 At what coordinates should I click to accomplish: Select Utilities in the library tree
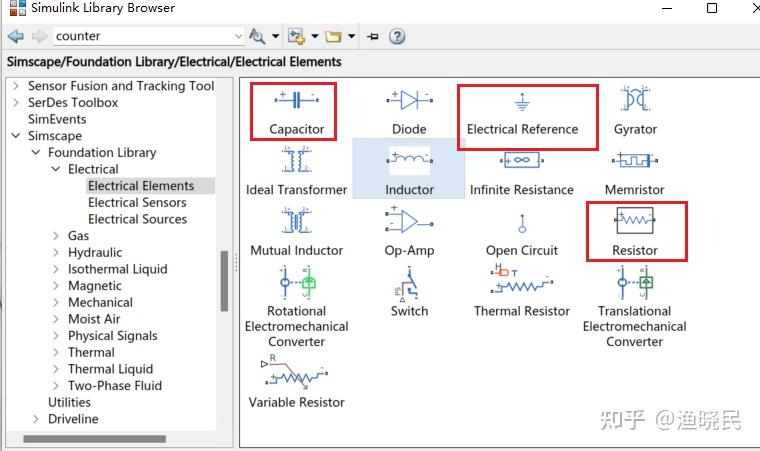point(69,402)
